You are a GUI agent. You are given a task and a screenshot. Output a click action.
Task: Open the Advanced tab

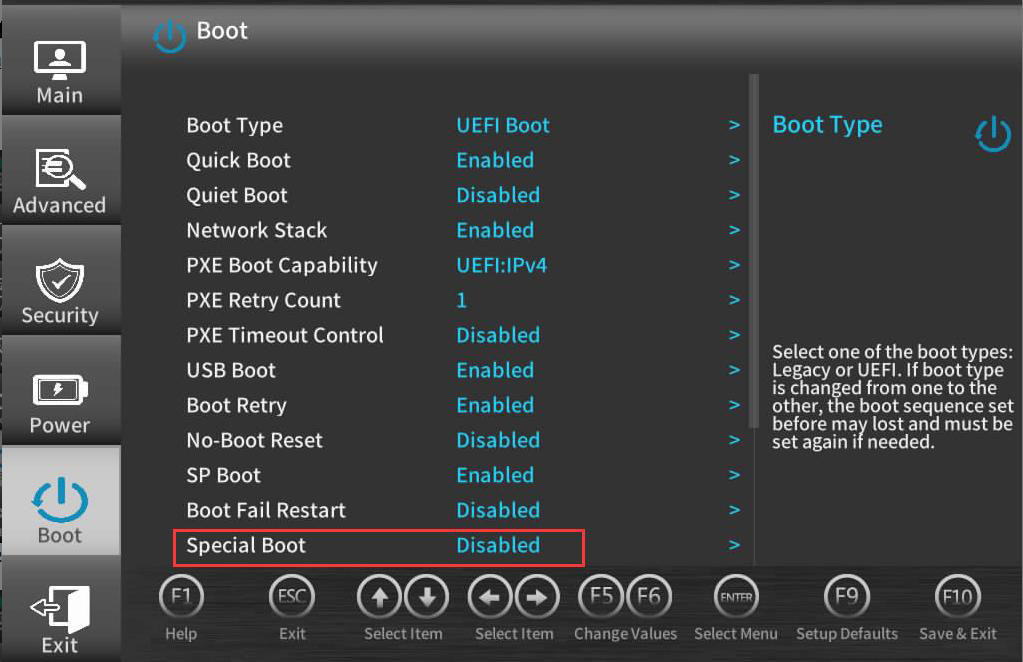pos(60,180)
